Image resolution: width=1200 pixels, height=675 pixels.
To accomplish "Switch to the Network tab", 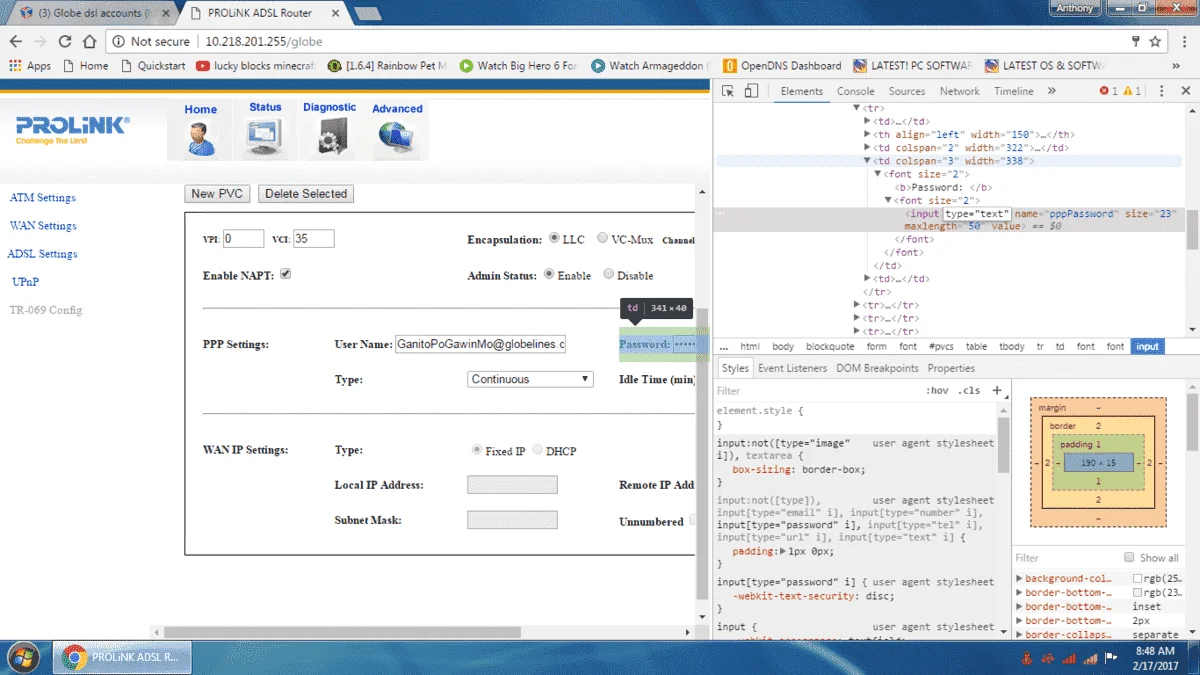I will coord(960,91).
